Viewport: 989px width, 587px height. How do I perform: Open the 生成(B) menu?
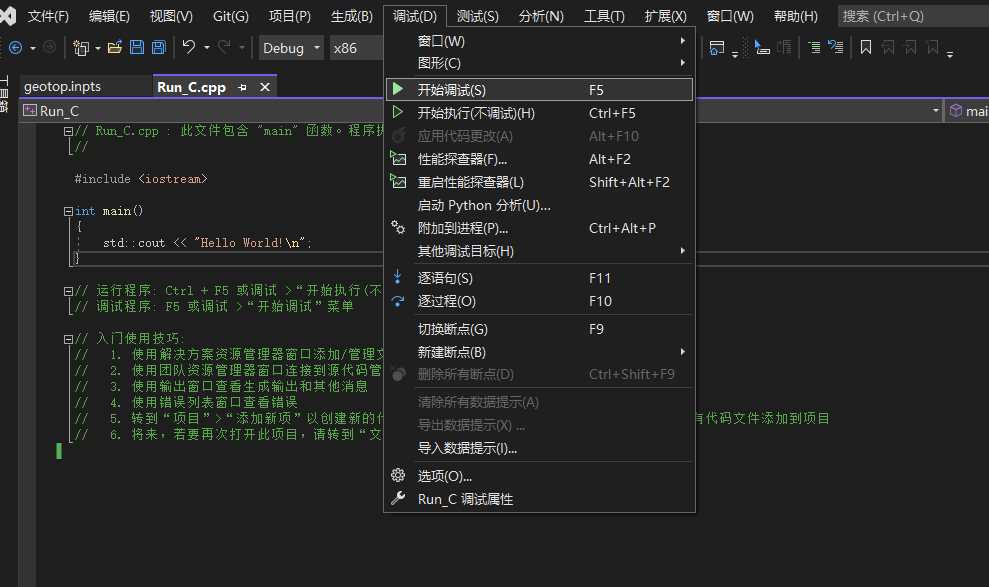351,16
